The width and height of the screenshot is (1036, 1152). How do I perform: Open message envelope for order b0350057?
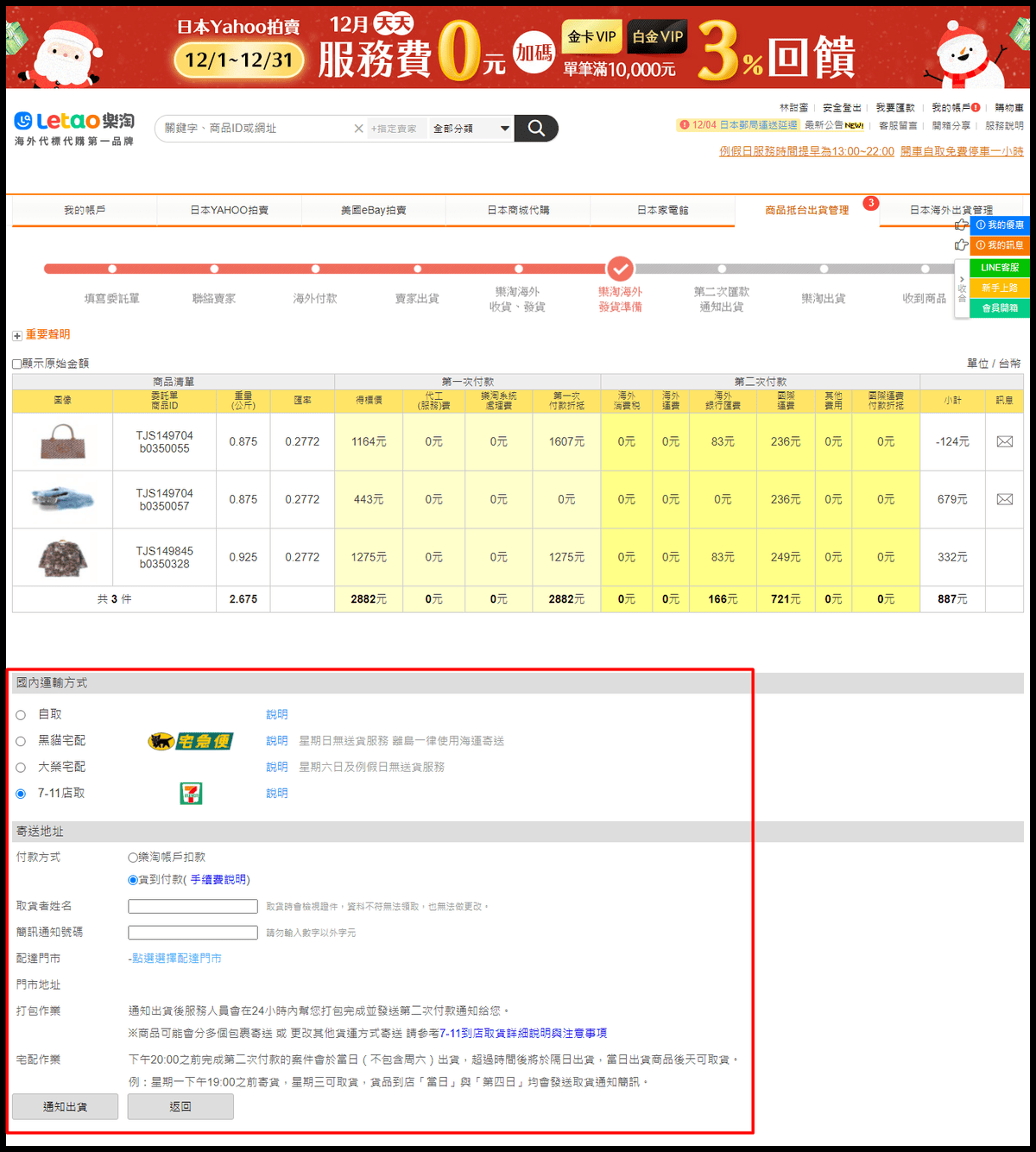pyautogui.click(x=1004, y=500)
